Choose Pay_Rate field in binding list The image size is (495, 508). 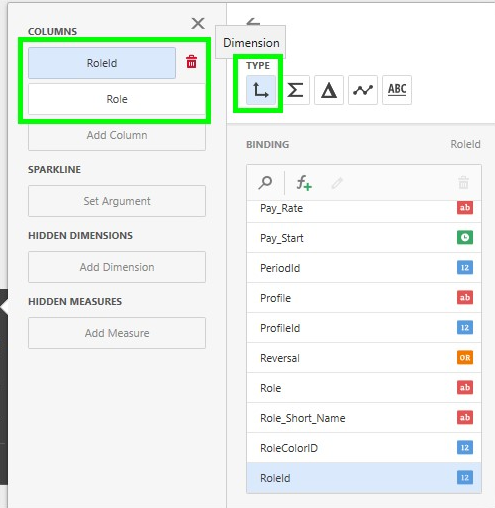tap(364, 211)
